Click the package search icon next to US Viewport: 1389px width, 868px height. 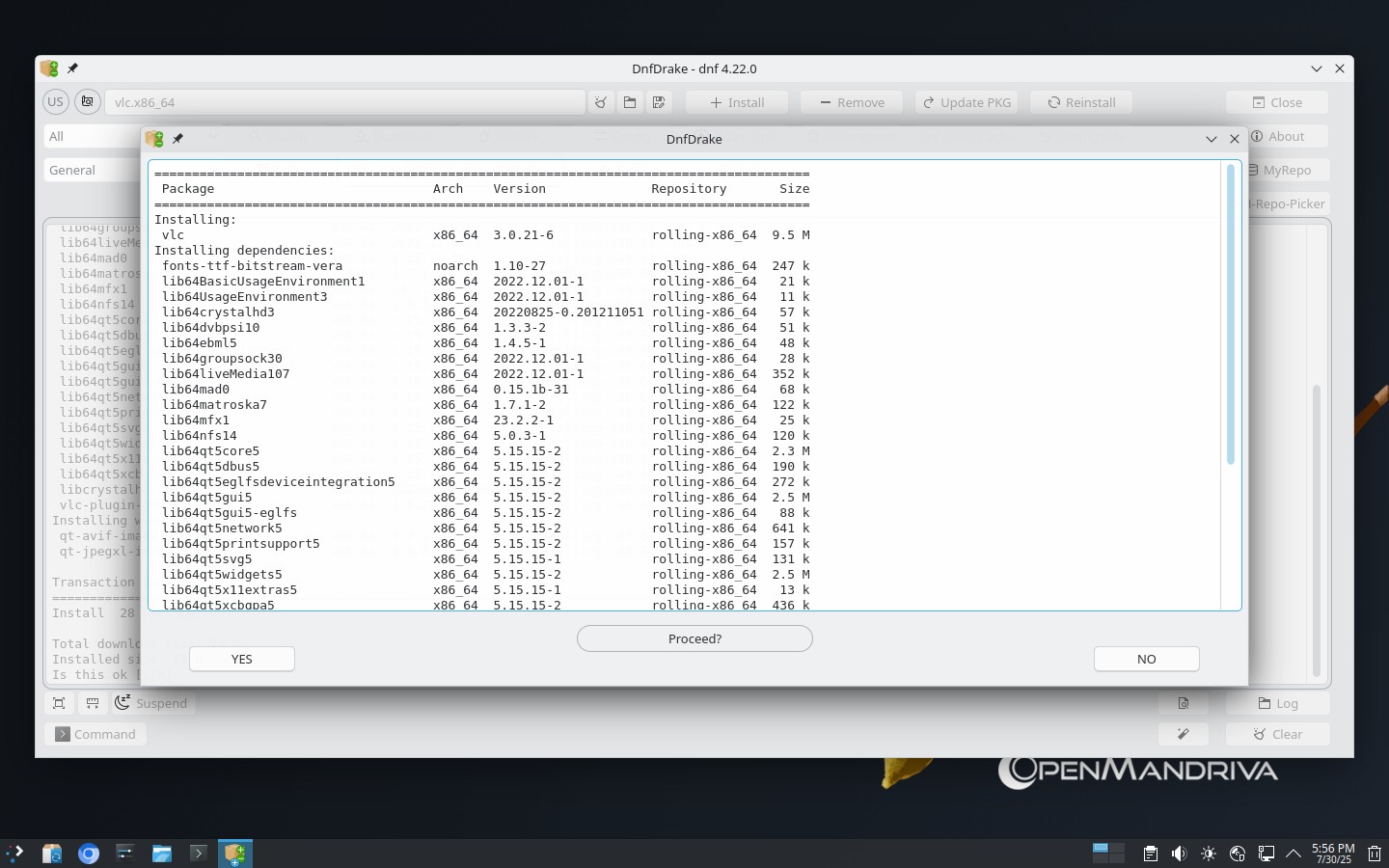click(87, 102)
